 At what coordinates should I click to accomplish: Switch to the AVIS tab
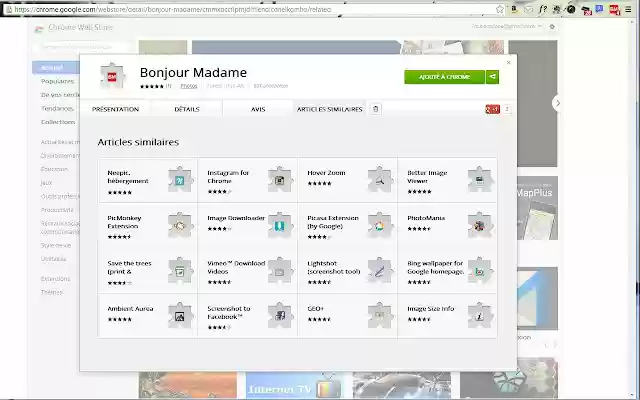tap(258, 109)
